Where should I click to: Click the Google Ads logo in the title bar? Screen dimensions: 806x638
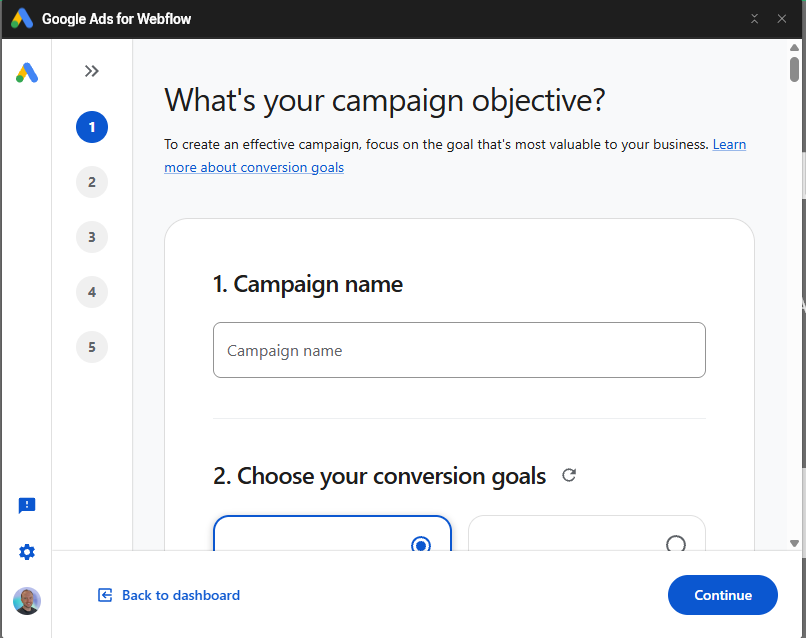click(22, 19)
